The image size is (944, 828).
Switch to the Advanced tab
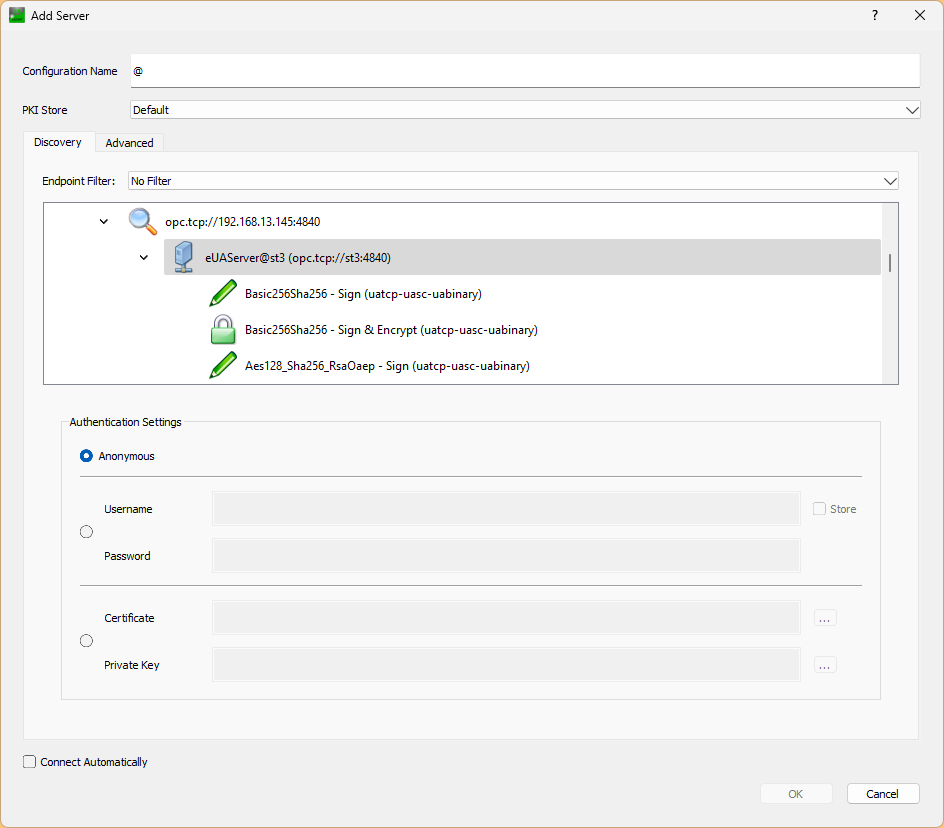pyautogui.click(x=130, y=143)
